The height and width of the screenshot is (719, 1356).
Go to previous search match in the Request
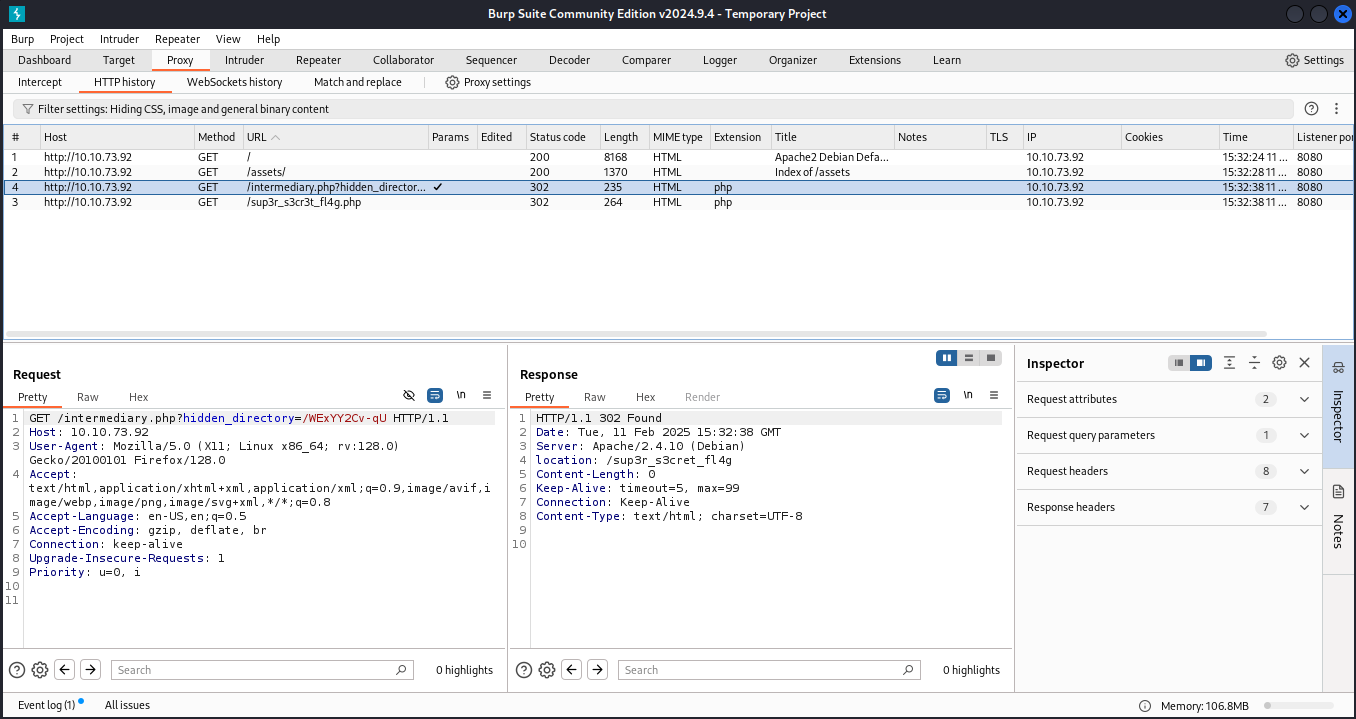[65, 670]
